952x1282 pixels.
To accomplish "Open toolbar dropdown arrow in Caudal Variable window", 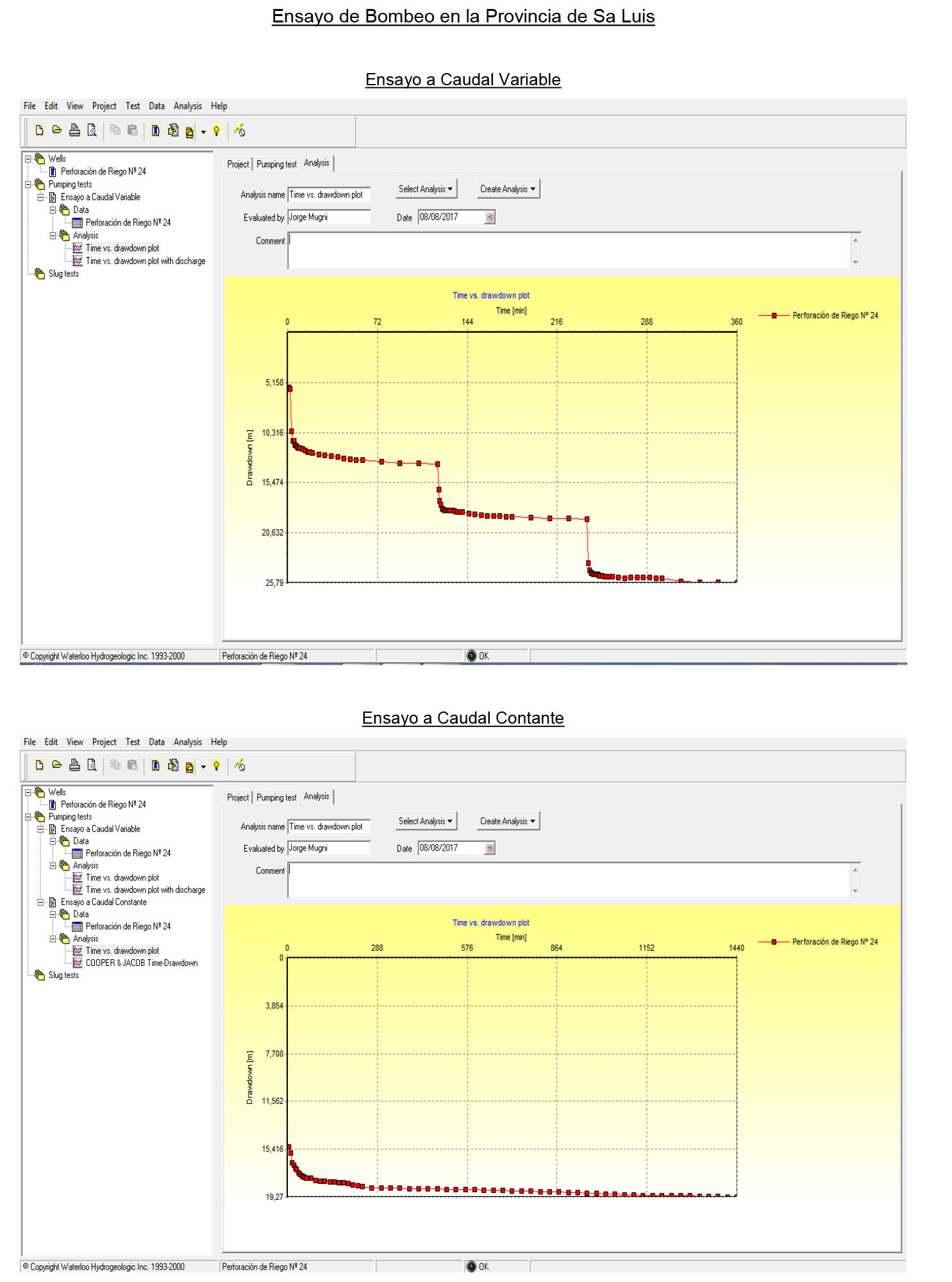I will point(203,133).
